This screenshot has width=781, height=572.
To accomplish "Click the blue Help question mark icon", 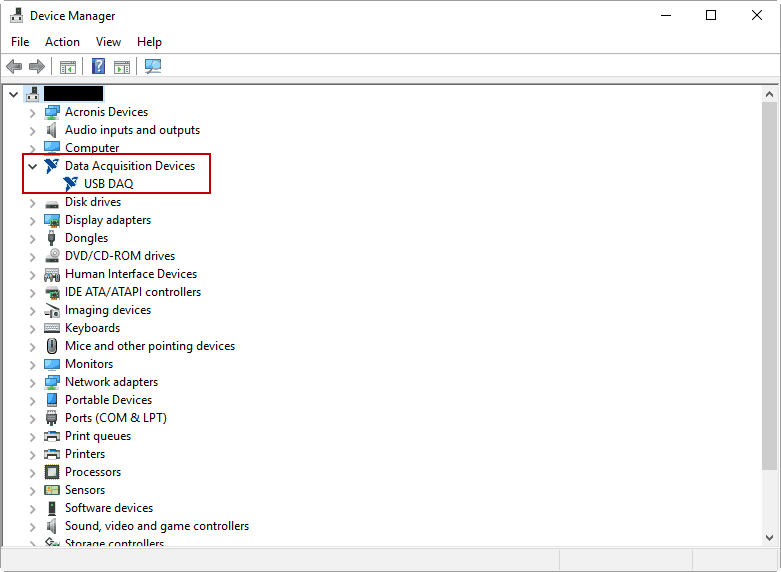I will 98,67.
